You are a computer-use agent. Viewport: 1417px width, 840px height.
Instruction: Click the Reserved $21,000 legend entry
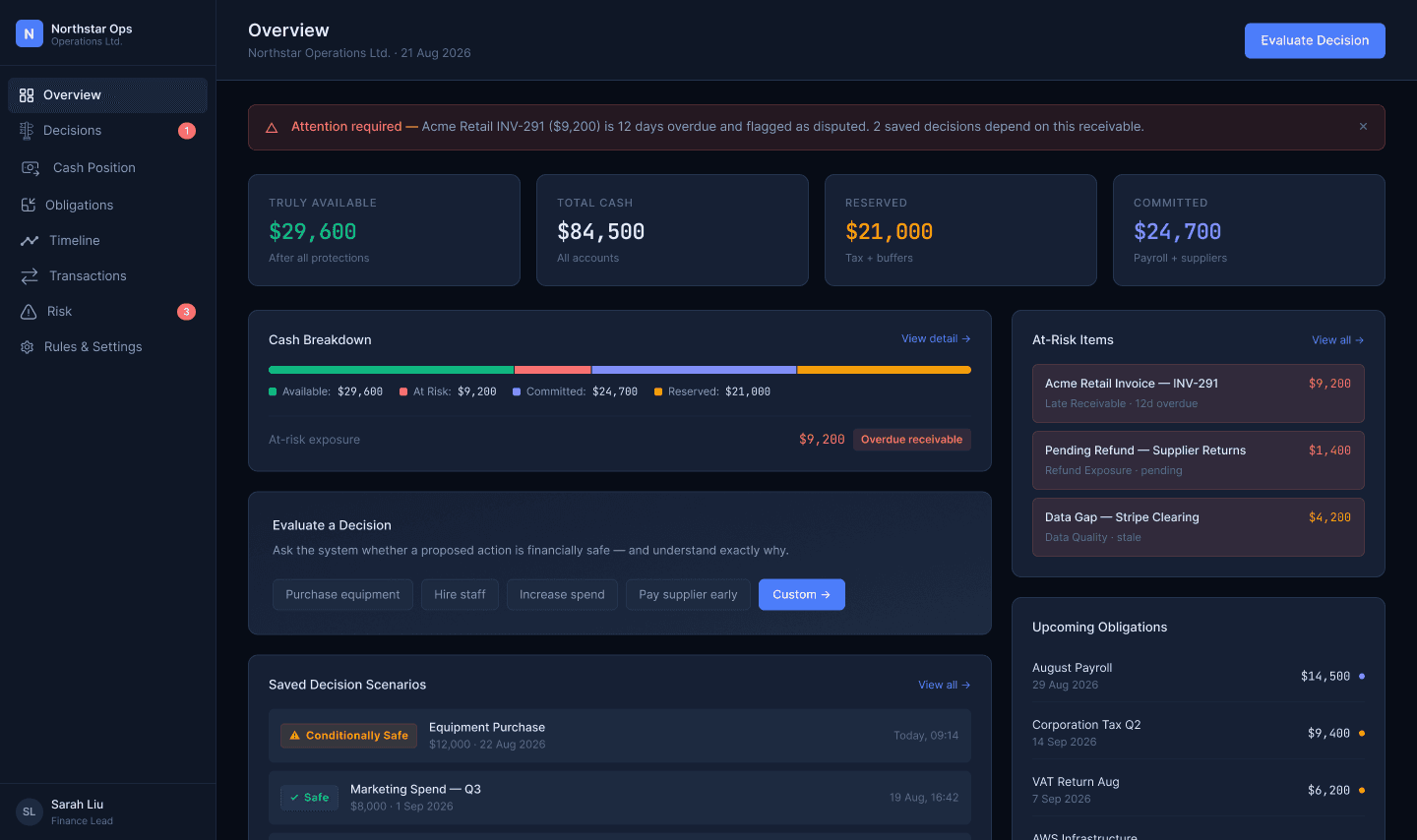click(x=712, y=391)
